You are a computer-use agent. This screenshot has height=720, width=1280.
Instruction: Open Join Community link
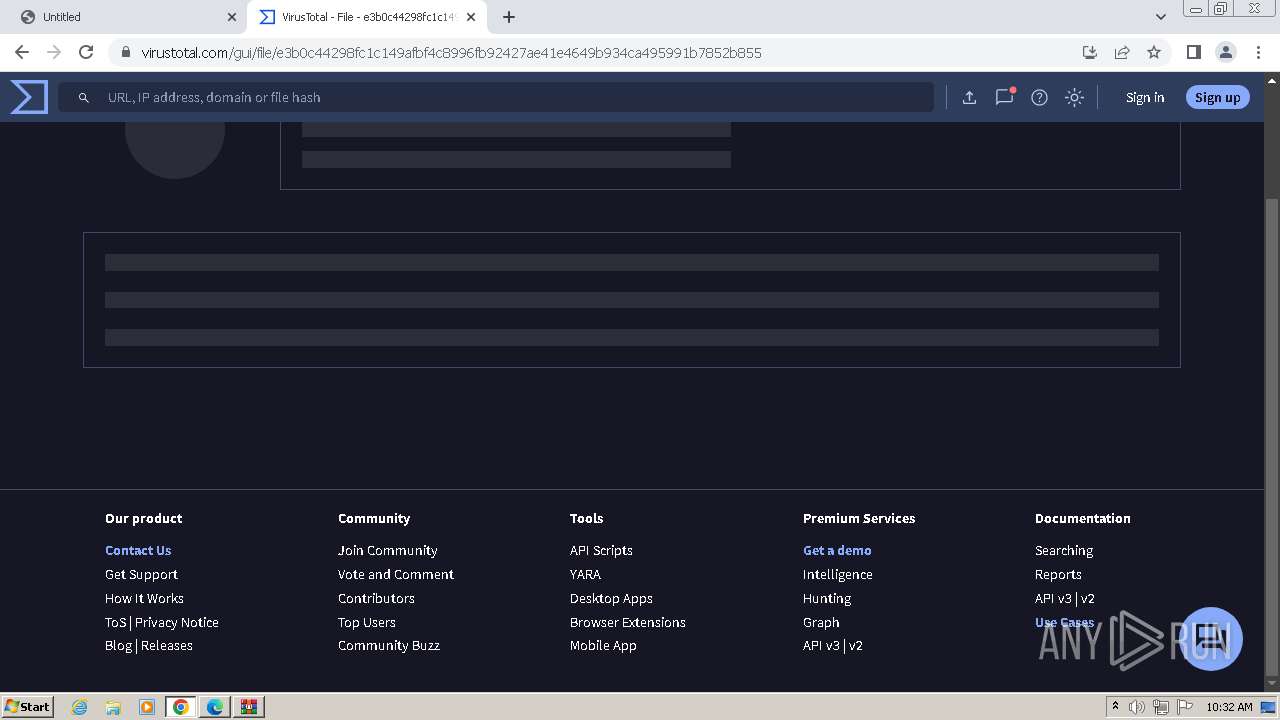[387, 550]
